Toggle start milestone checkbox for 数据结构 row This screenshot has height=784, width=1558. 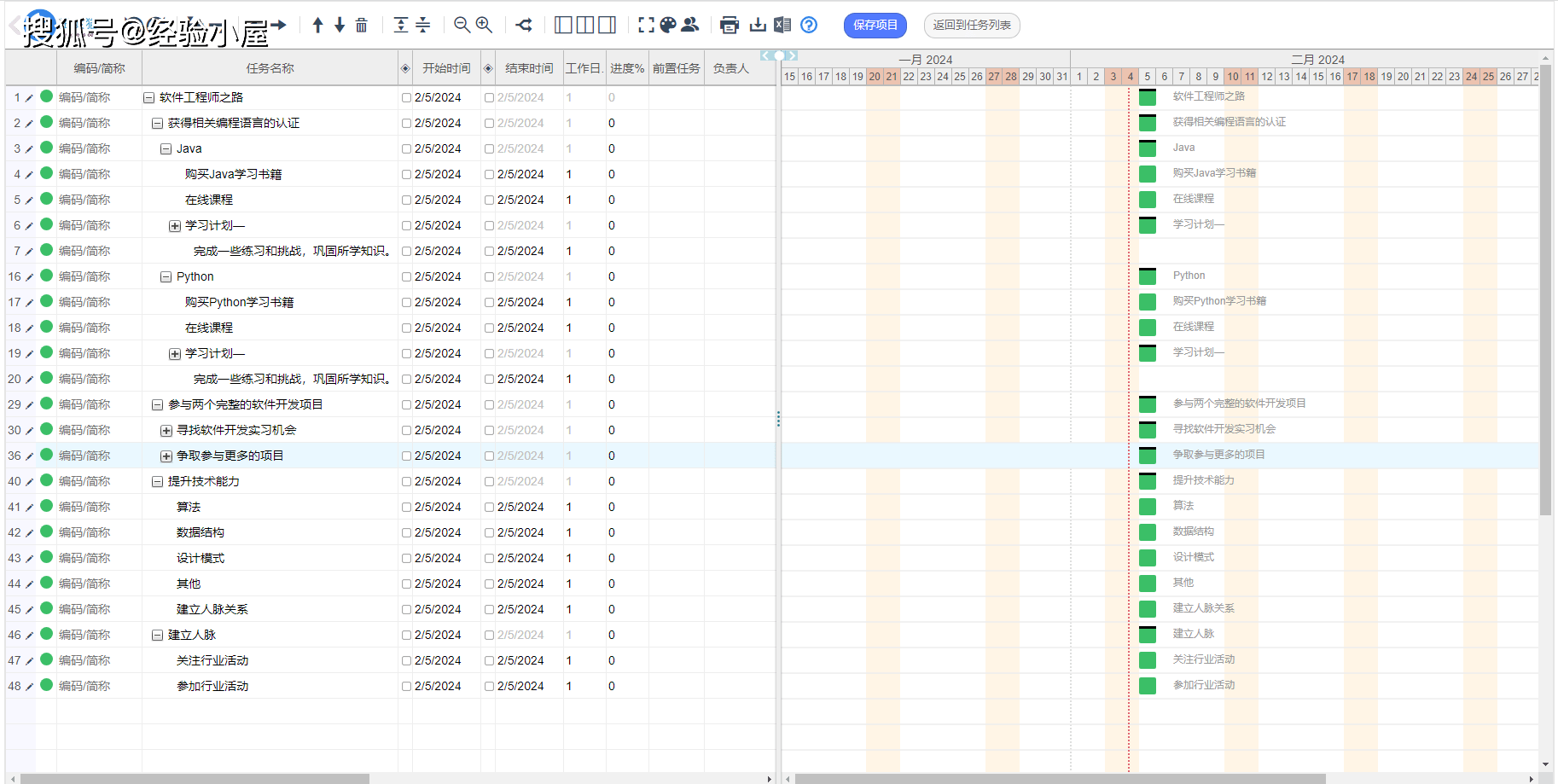(406, 533)
